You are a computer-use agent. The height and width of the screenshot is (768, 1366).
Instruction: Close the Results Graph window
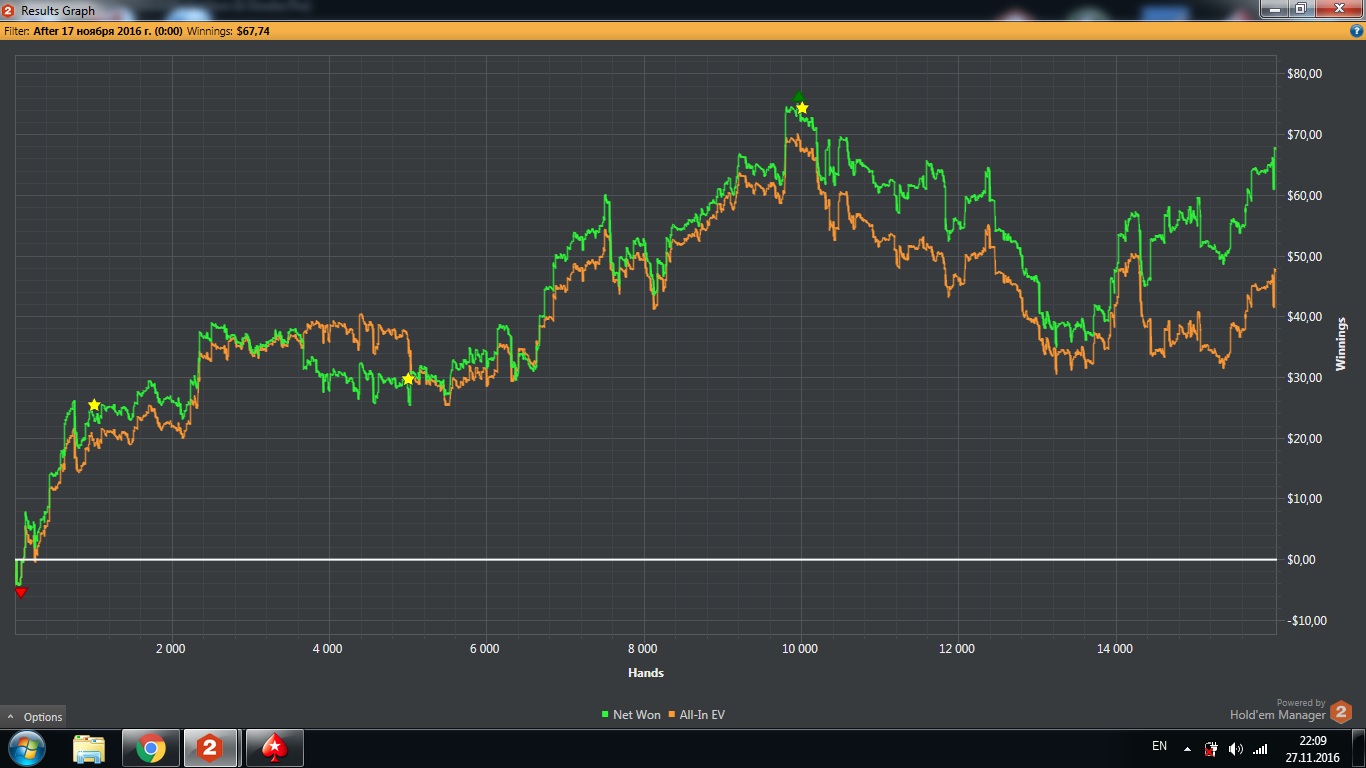[1338, 9]
